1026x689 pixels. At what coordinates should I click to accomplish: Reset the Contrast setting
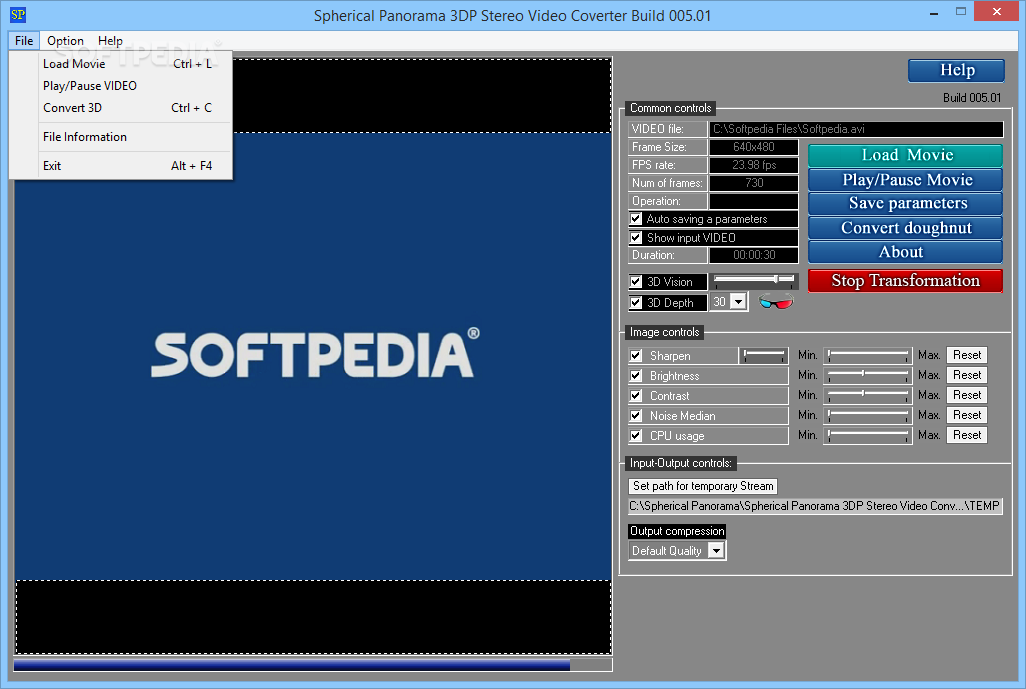point(966,395)
